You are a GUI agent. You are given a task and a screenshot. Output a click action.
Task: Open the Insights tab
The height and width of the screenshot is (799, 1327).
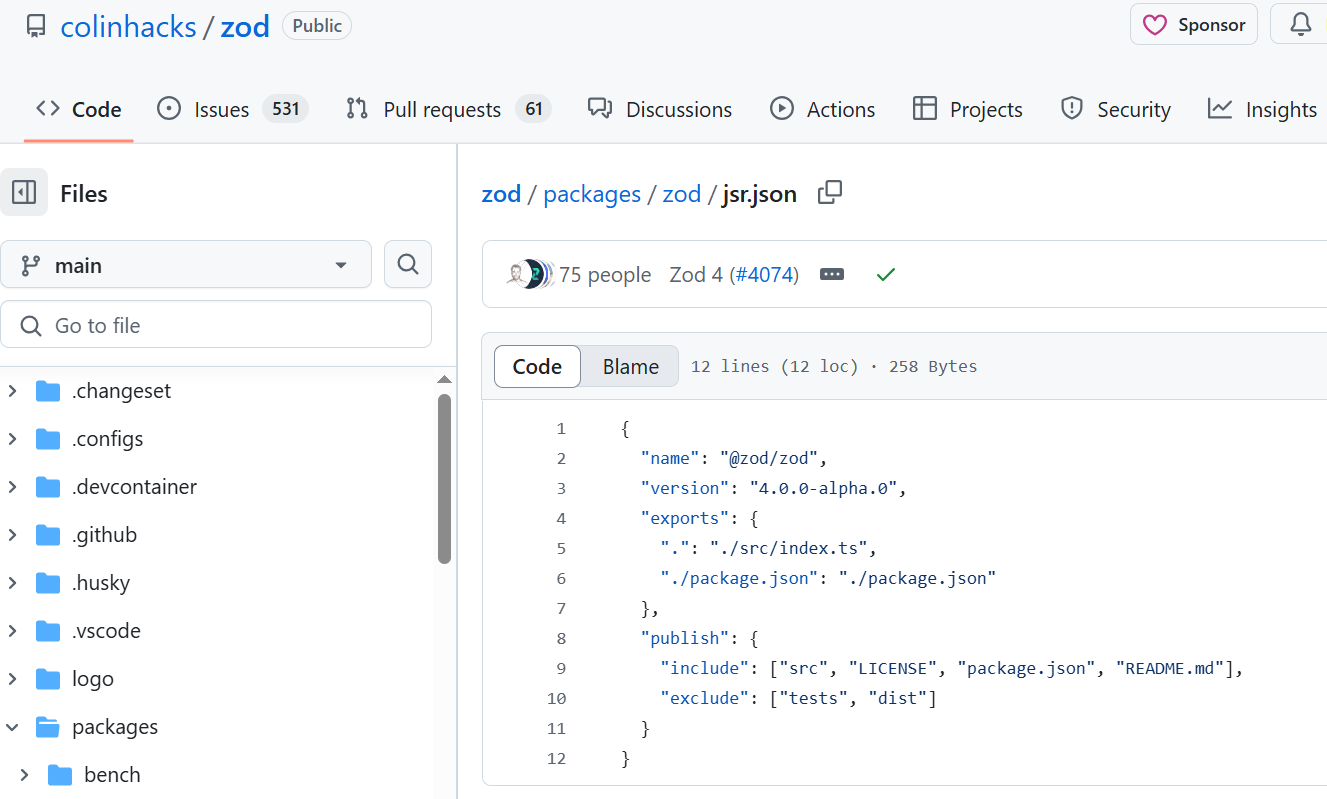(x=1262, y=109)
